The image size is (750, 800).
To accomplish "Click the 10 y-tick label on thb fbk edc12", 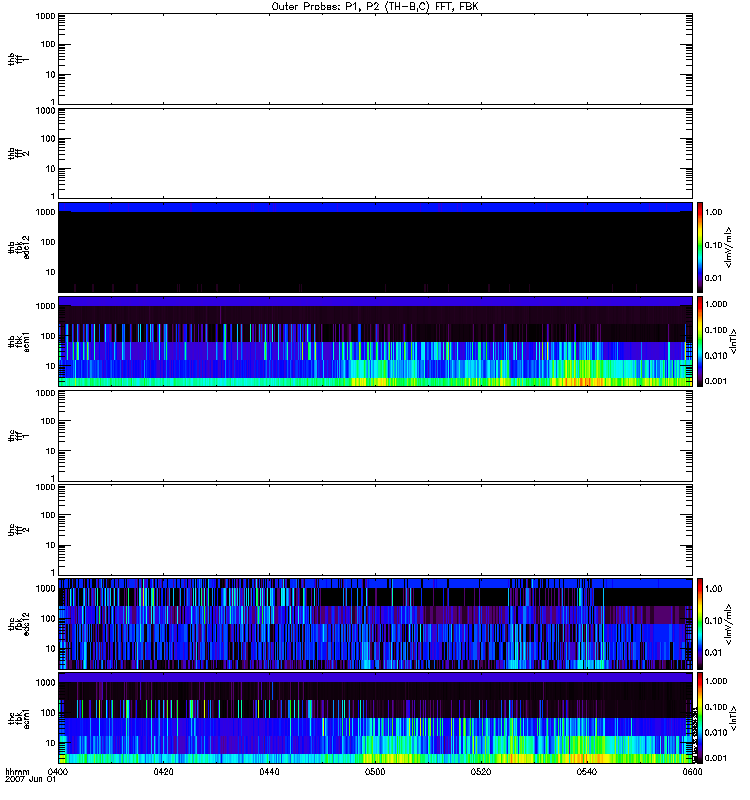I will tap(50, 272).
